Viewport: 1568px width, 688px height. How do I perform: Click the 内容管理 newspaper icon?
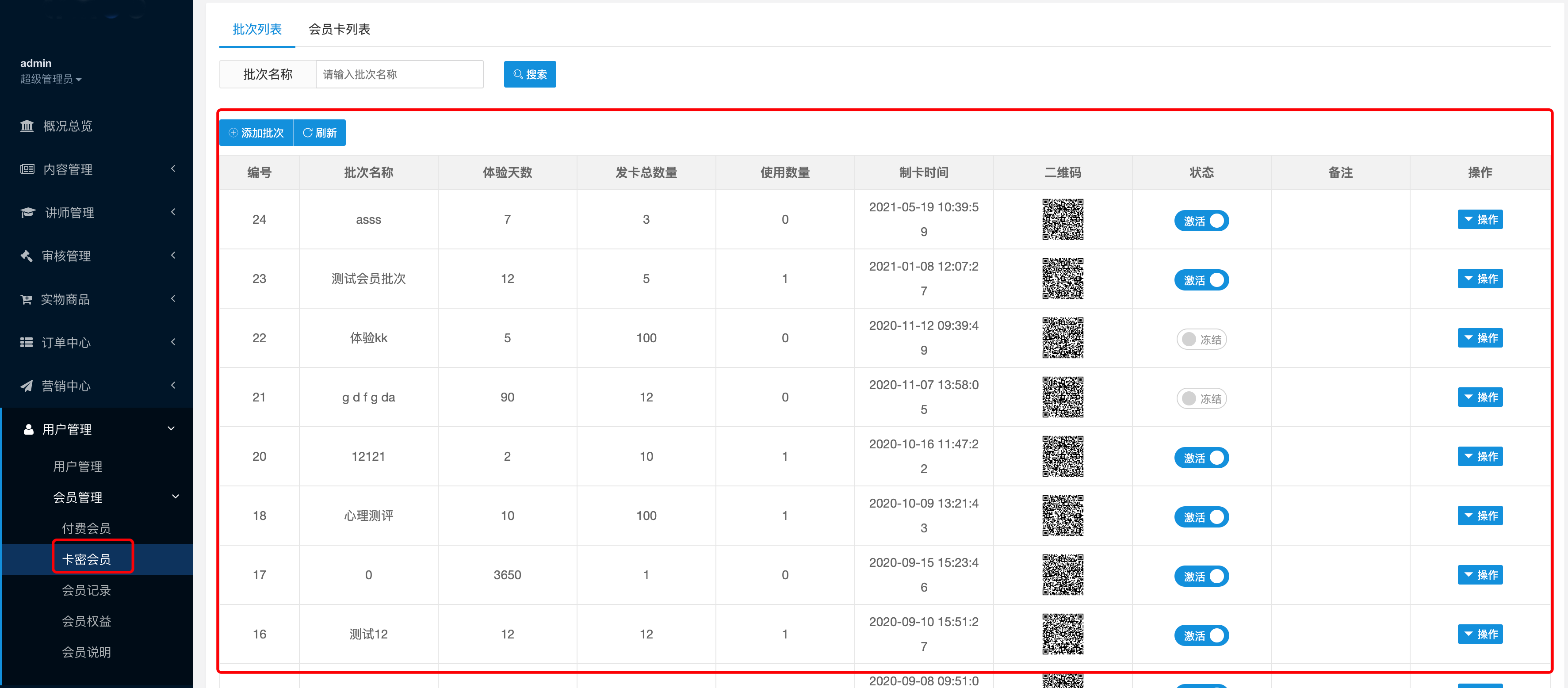(x=27, y=169)
